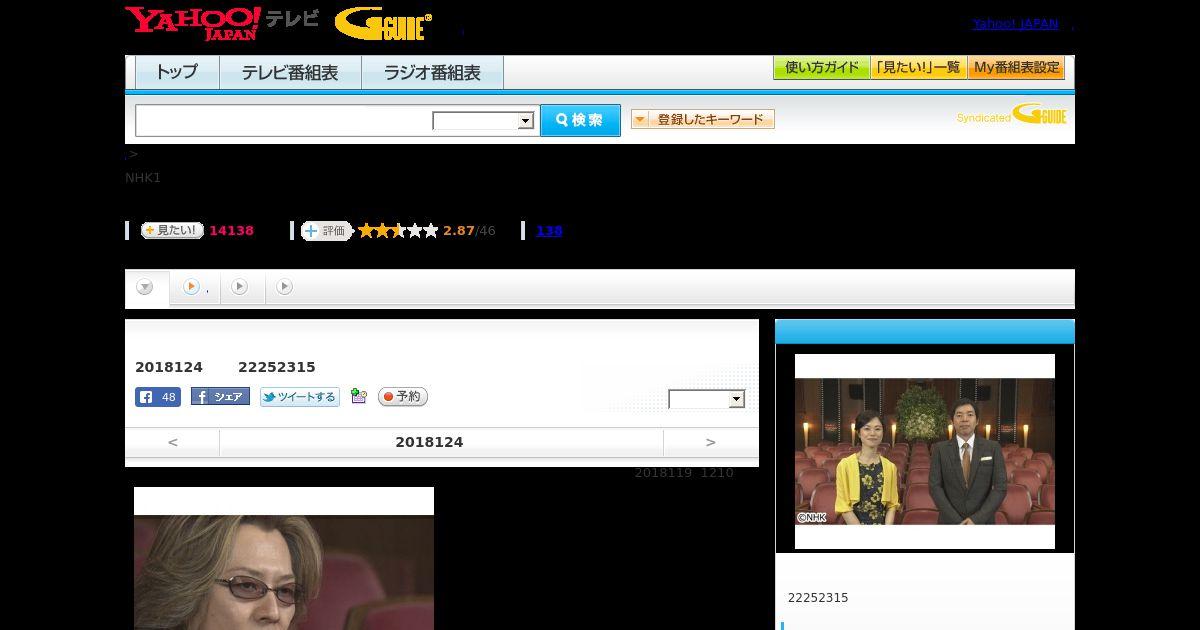Go to next date with > arrow
Image resolution: width=1200 pixels, height=630 pixels.
click(711, 442)
